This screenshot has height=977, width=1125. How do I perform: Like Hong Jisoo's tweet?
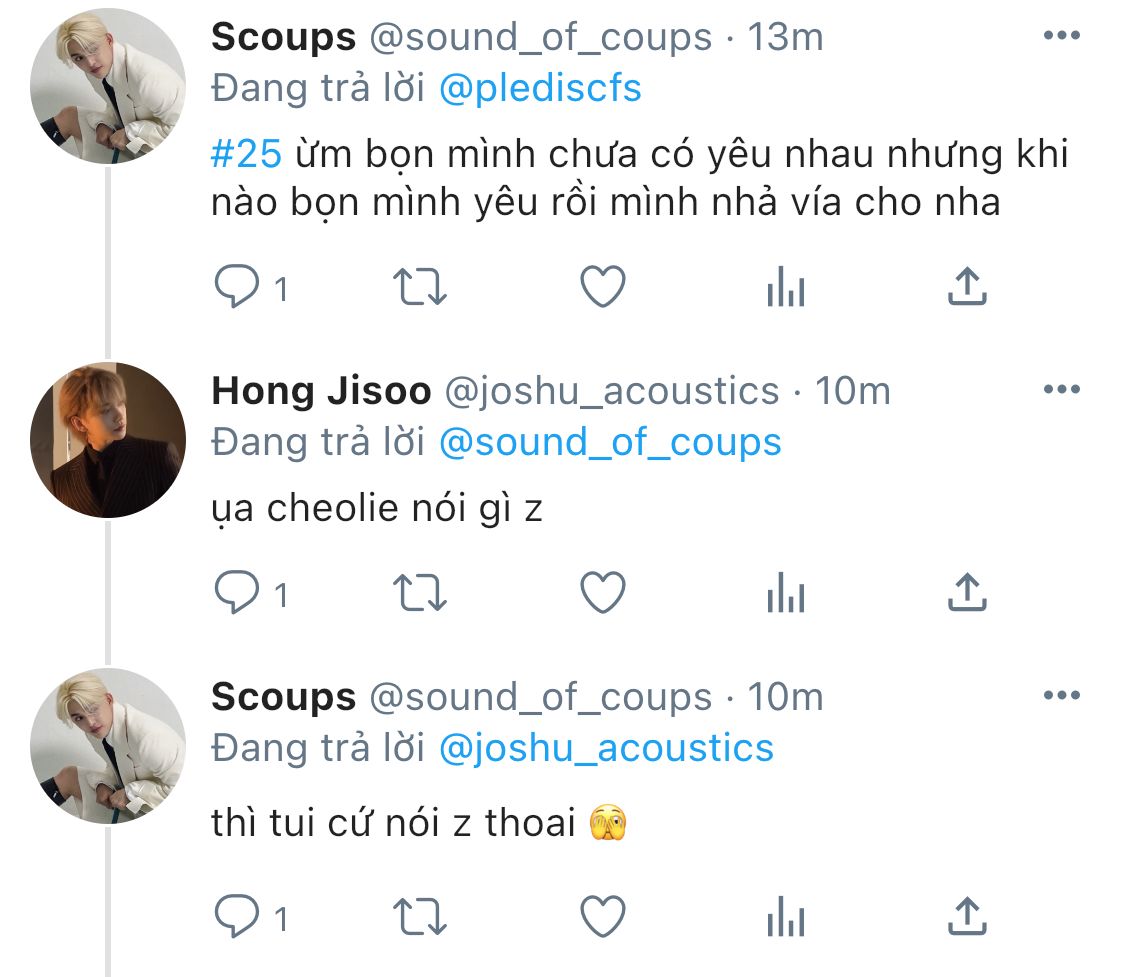603,593
